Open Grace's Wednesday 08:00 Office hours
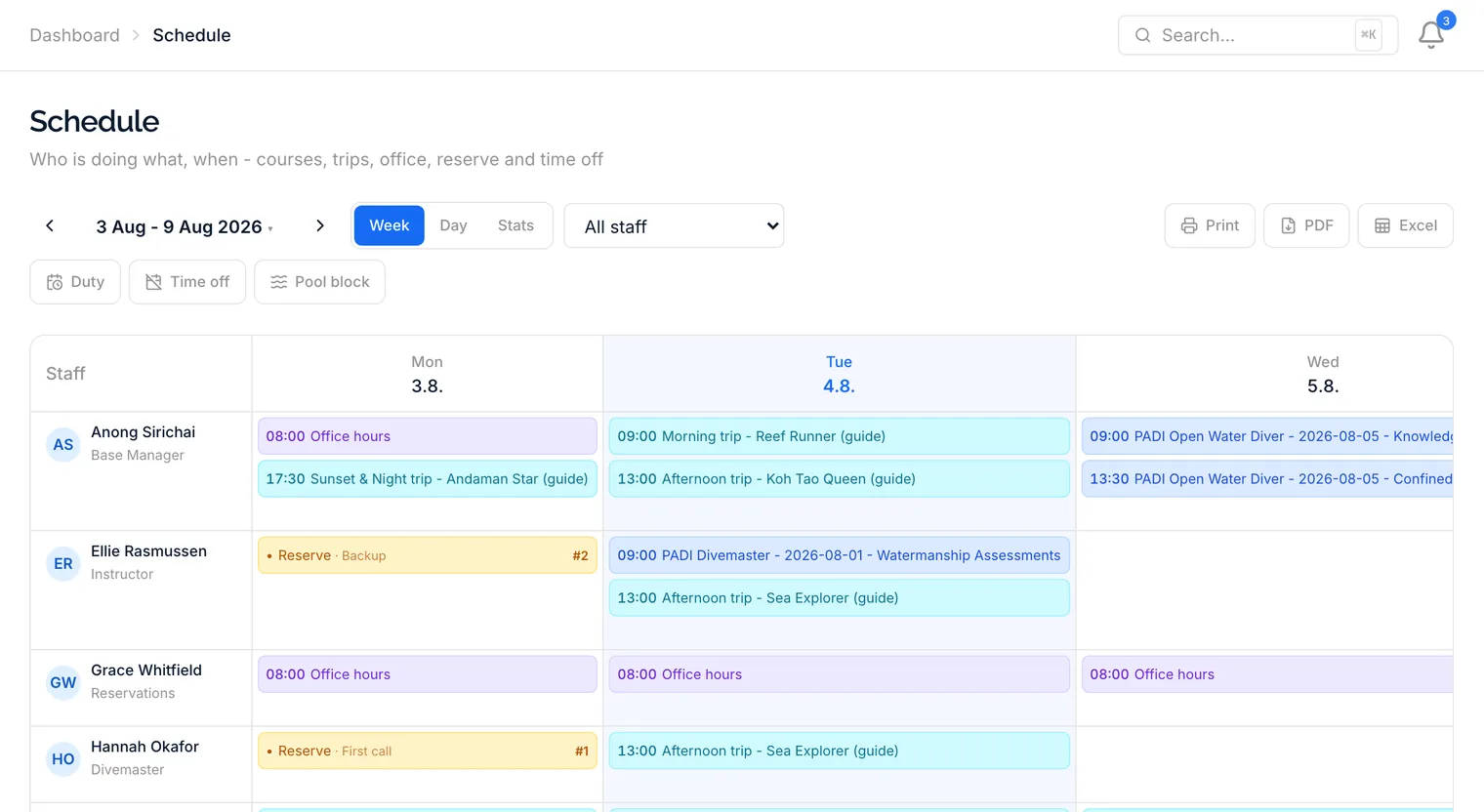1484x812 pixels. click(x=1267, y=674)
